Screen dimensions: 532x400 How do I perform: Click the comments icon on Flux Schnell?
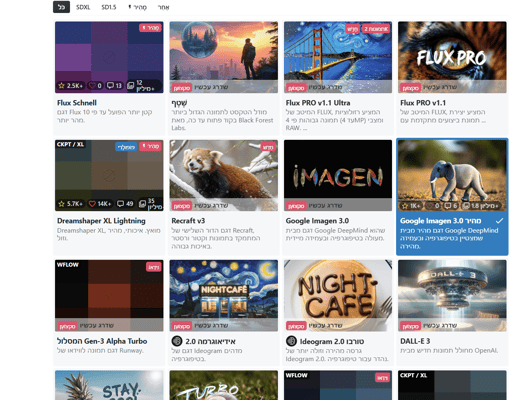point(111,85)
